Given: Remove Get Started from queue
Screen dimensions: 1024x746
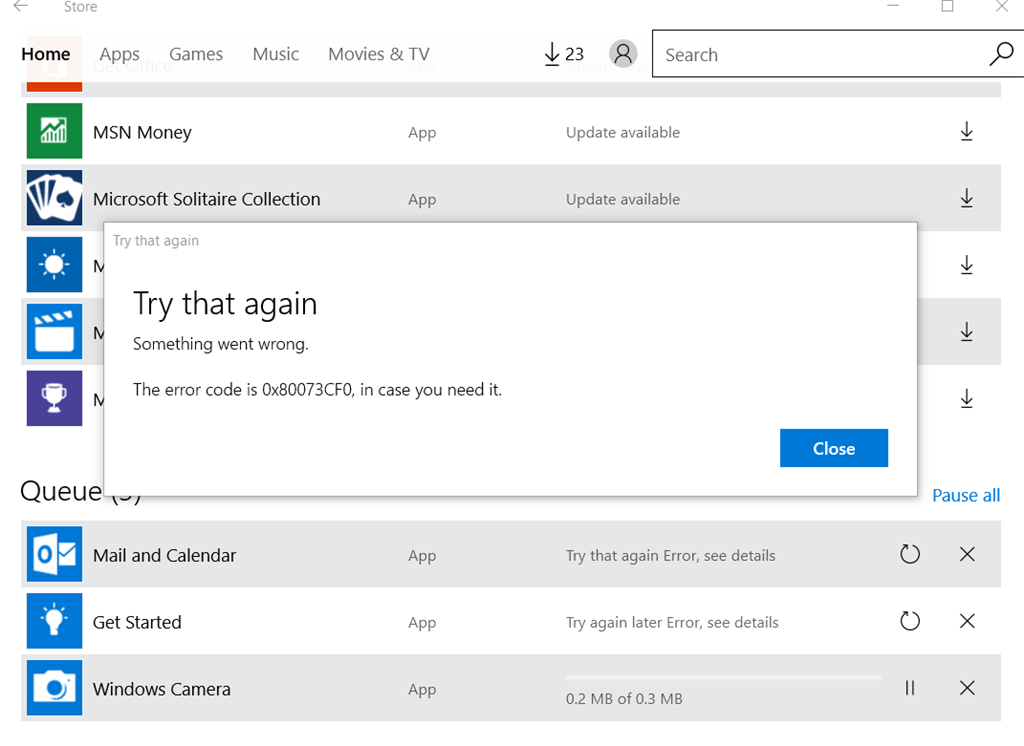Looking at the screenshot, I should [967, 621].
